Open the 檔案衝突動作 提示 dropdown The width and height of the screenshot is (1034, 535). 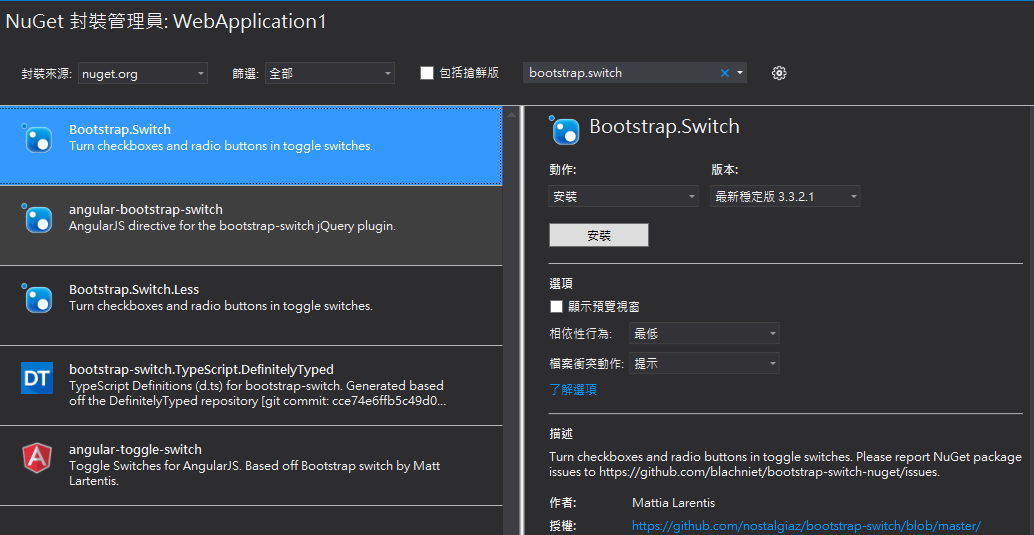click(x=704, y=363)
